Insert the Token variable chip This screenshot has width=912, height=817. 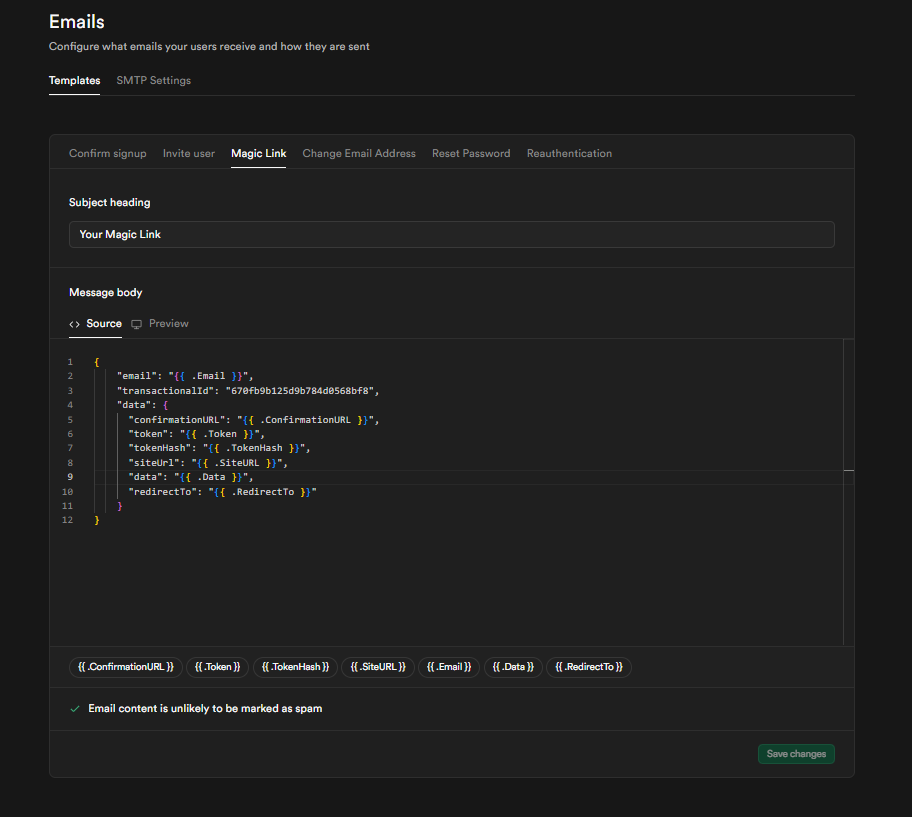217,667
